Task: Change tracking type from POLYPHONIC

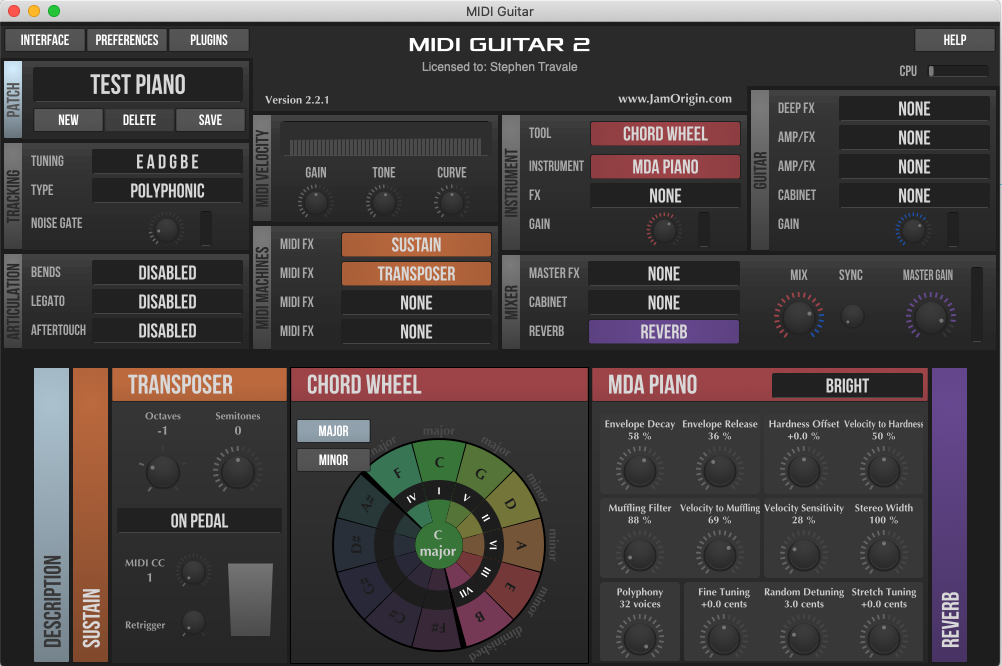Action: tap(167, 190)
